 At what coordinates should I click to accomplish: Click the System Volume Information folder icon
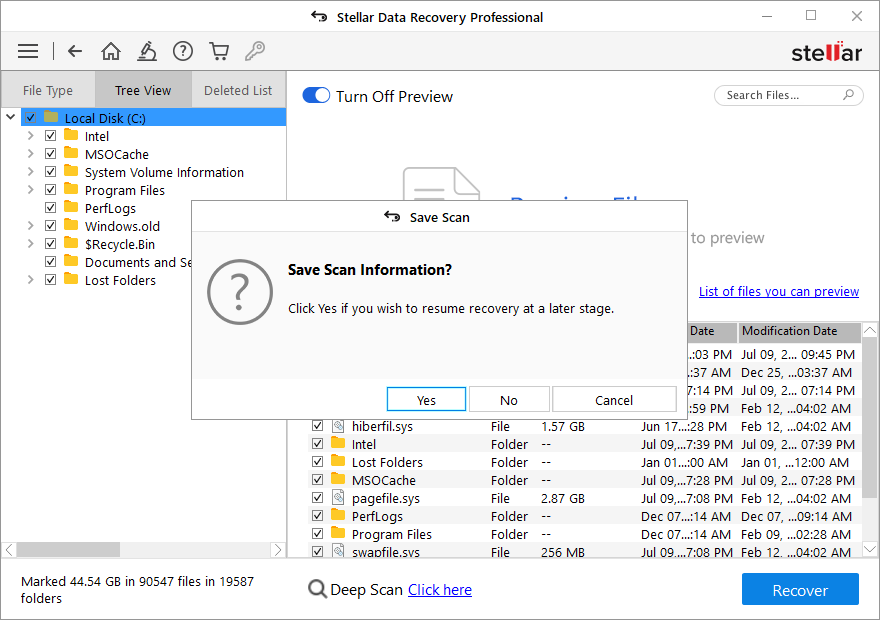[71, 171]
